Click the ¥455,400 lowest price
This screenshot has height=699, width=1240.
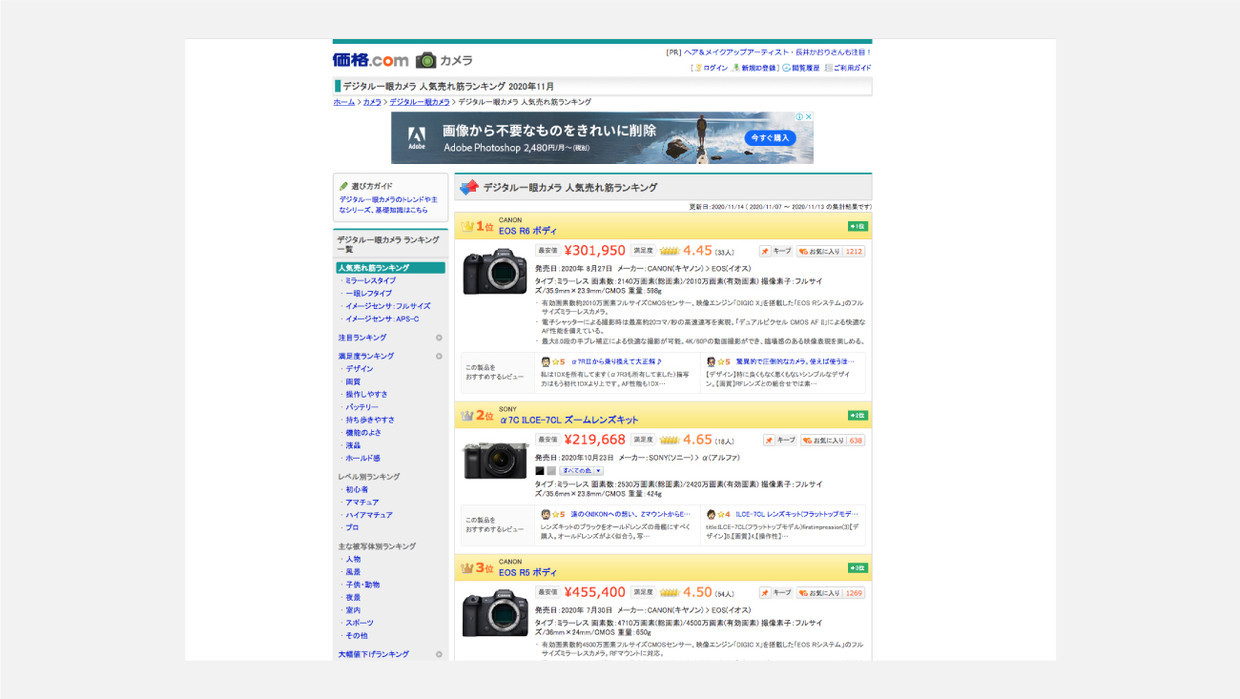click(x=594, y=592)
